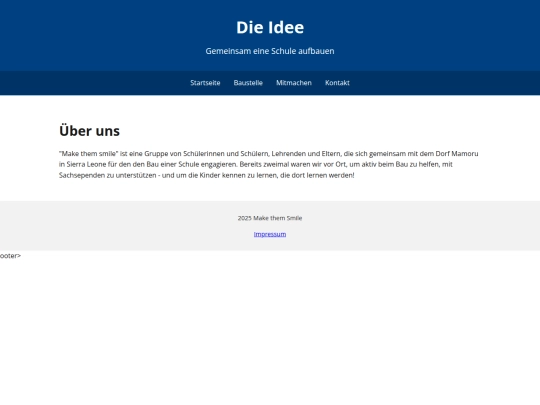Open the Startseite navigation link
Viewport: 540px width, 405px height.
(x=205, y=83)
